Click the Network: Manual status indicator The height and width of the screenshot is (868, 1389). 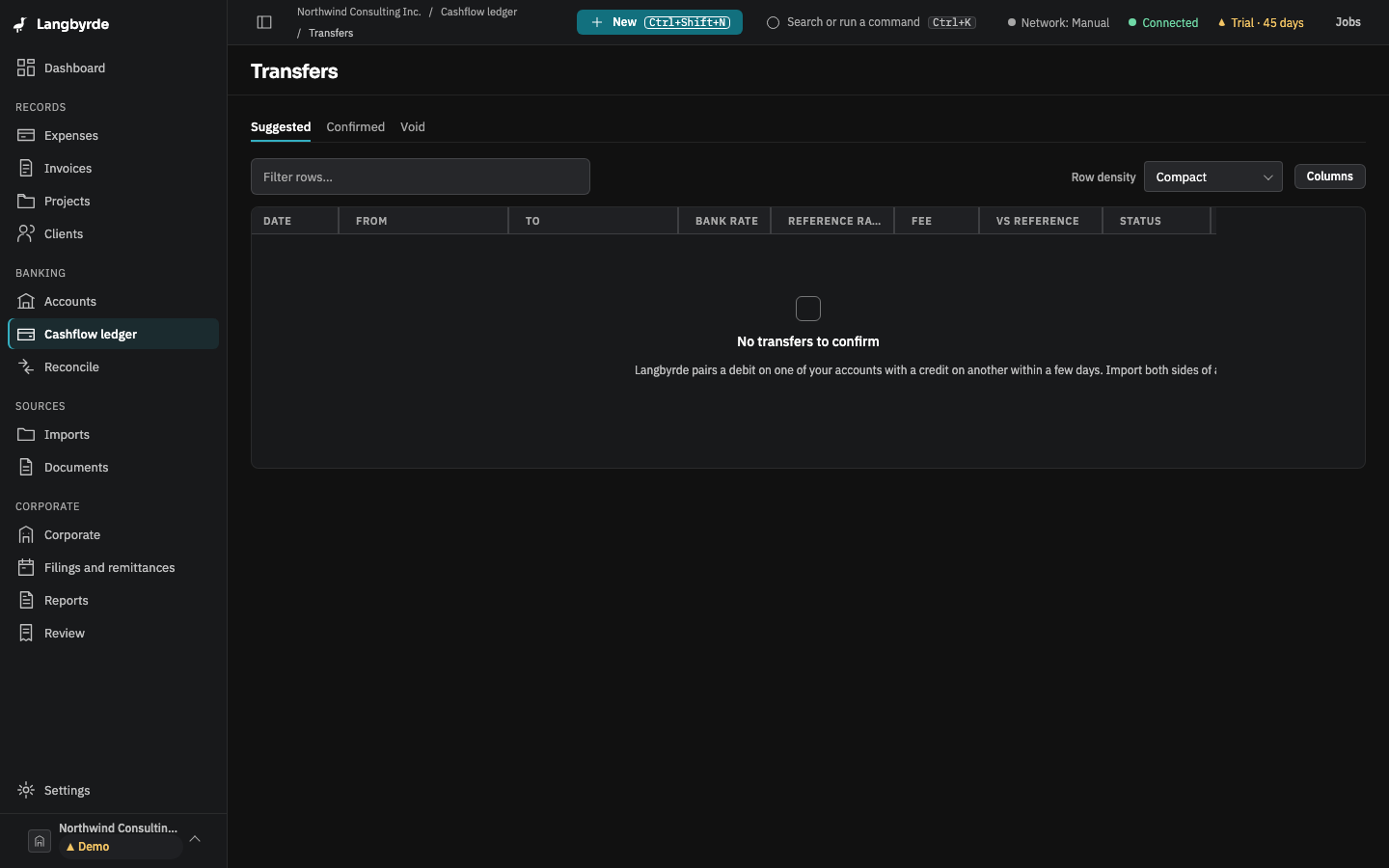[1058, 22]
